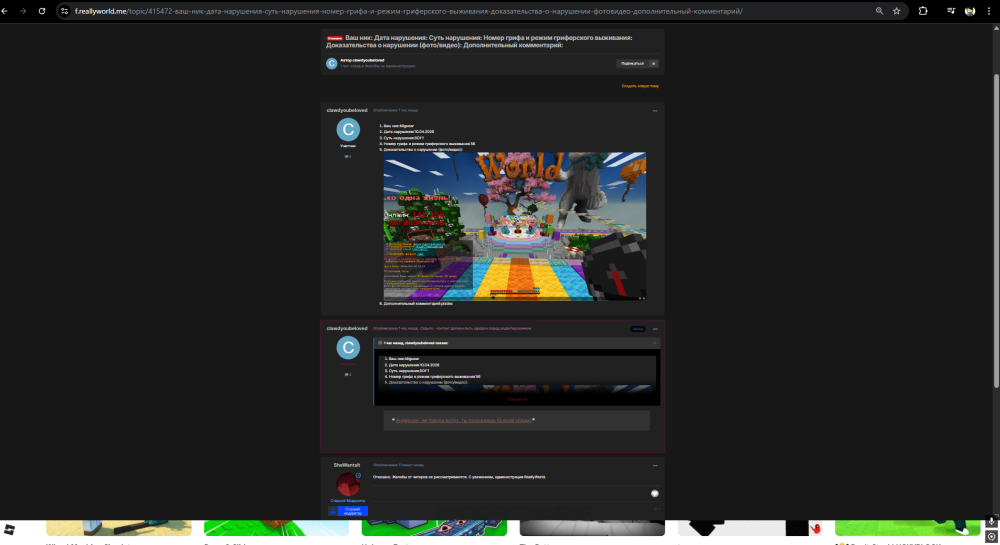Create a new topic via orange link
Image resolution: width=1000 pixels, height=545 pixels.
point(640,85)
